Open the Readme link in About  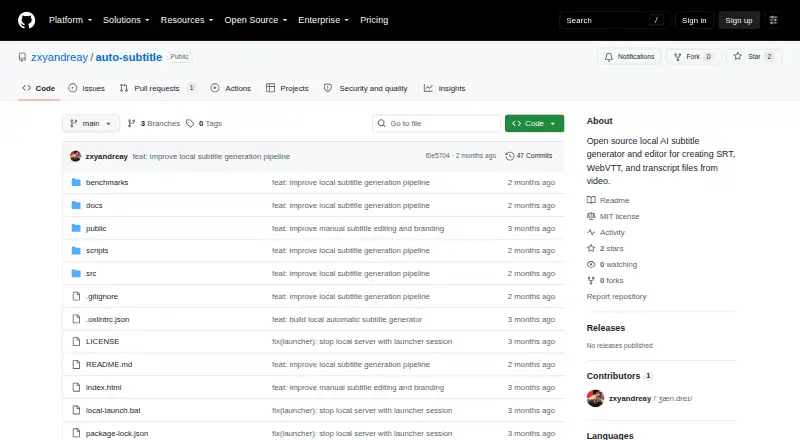pyautogui.click(x=608, y=201)
